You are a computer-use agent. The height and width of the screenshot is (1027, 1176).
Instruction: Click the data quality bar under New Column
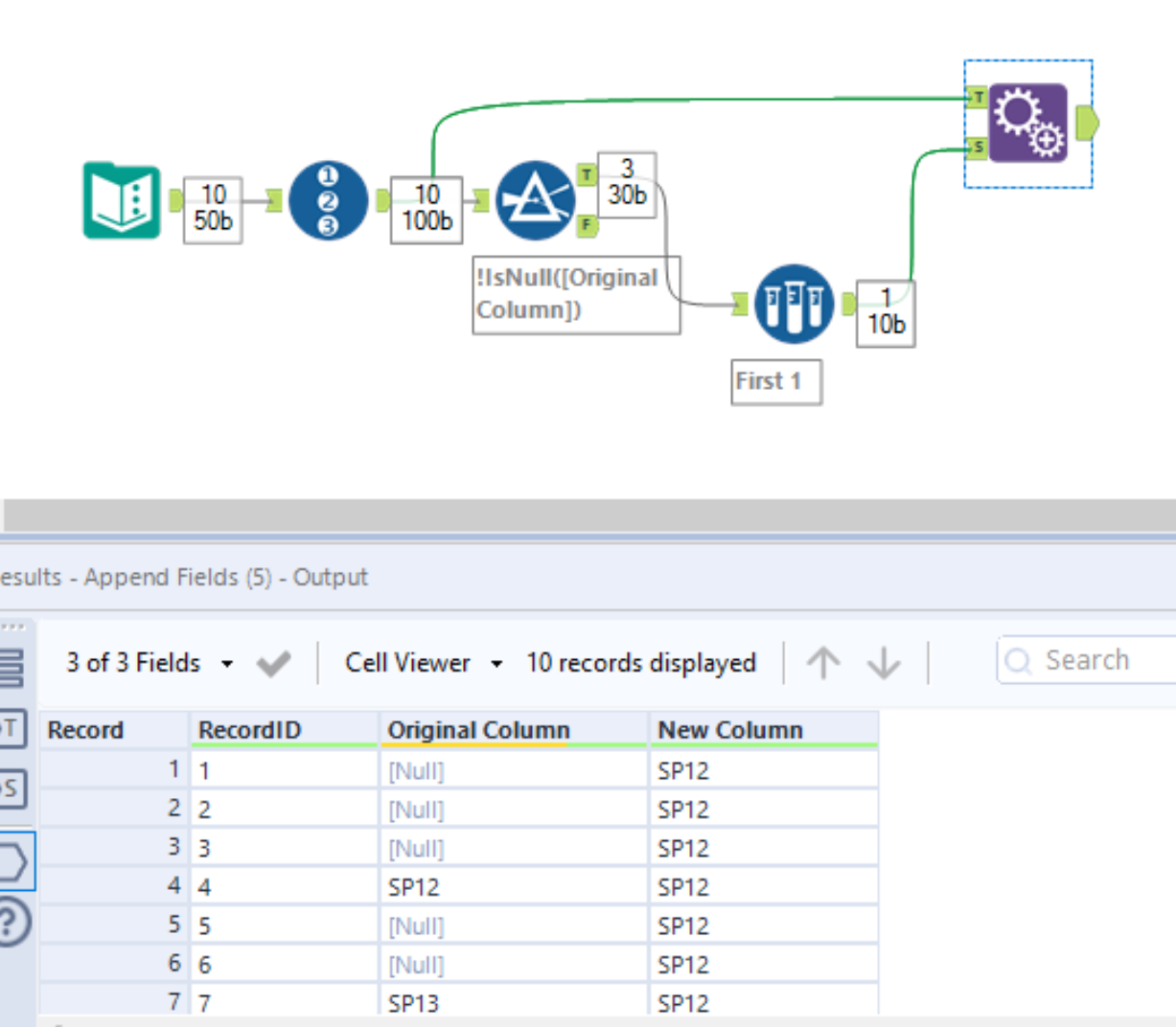click(x=764, y=746)
